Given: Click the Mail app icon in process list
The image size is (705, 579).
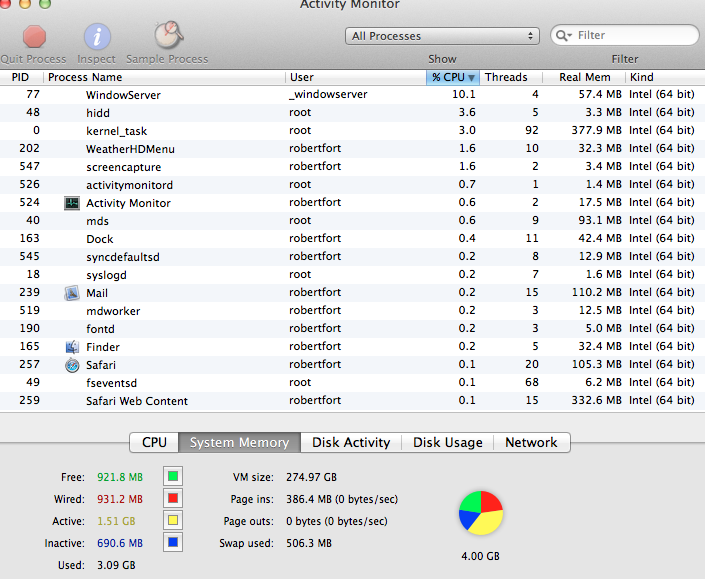Looking at the screenshot, I should click(72, 293).
